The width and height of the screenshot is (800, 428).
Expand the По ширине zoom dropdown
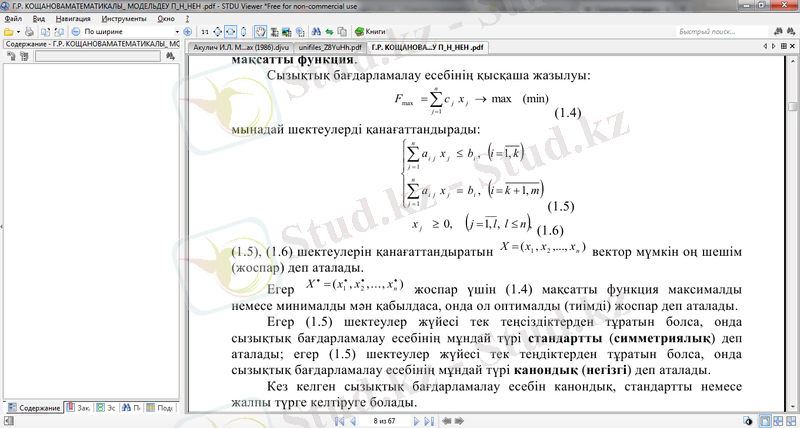click(178, 32)
